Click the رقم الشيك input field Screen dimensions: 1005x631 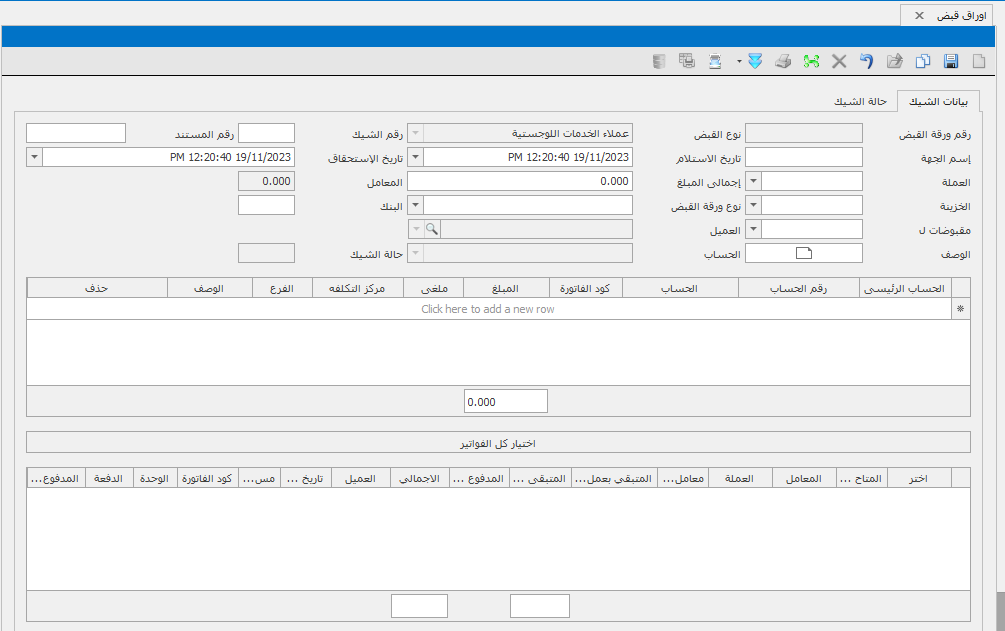[x=266, y=133]
